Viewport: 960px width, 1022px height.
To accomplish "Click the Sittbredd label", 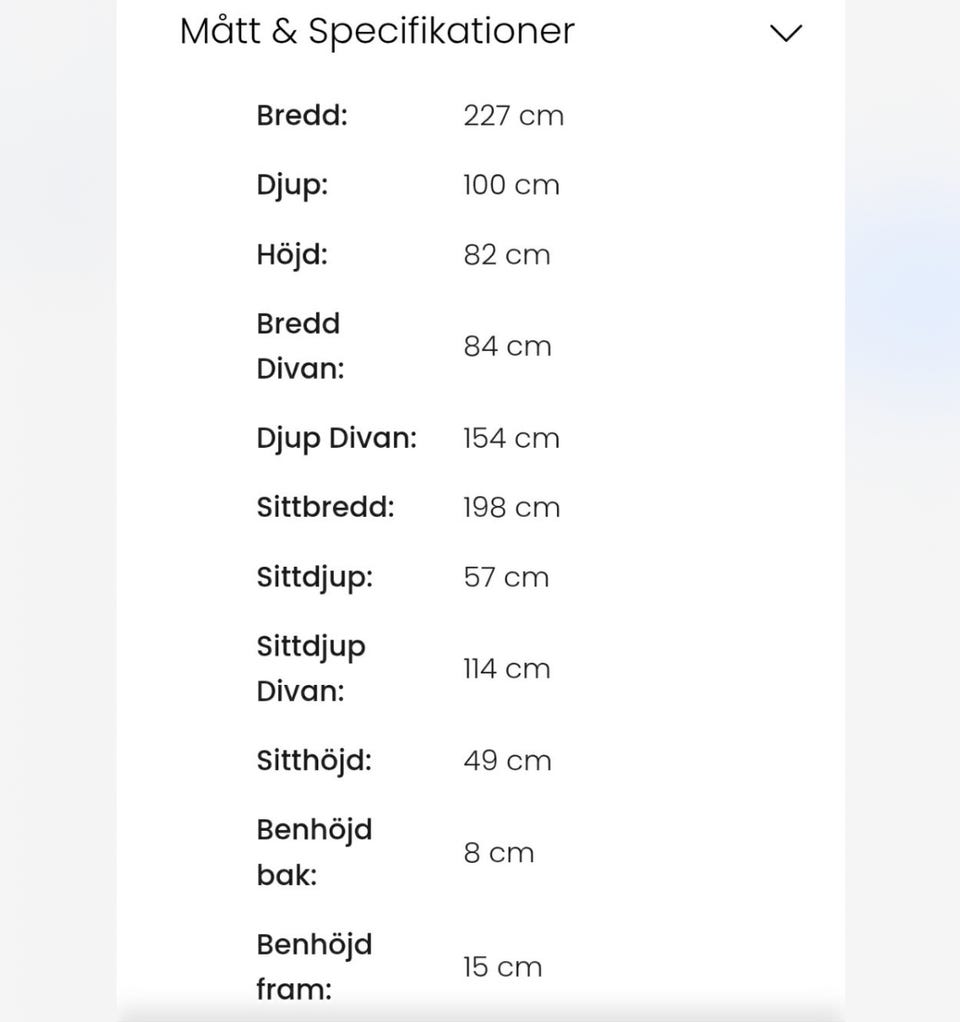I will pyautogui.click(x=325, y=507).
